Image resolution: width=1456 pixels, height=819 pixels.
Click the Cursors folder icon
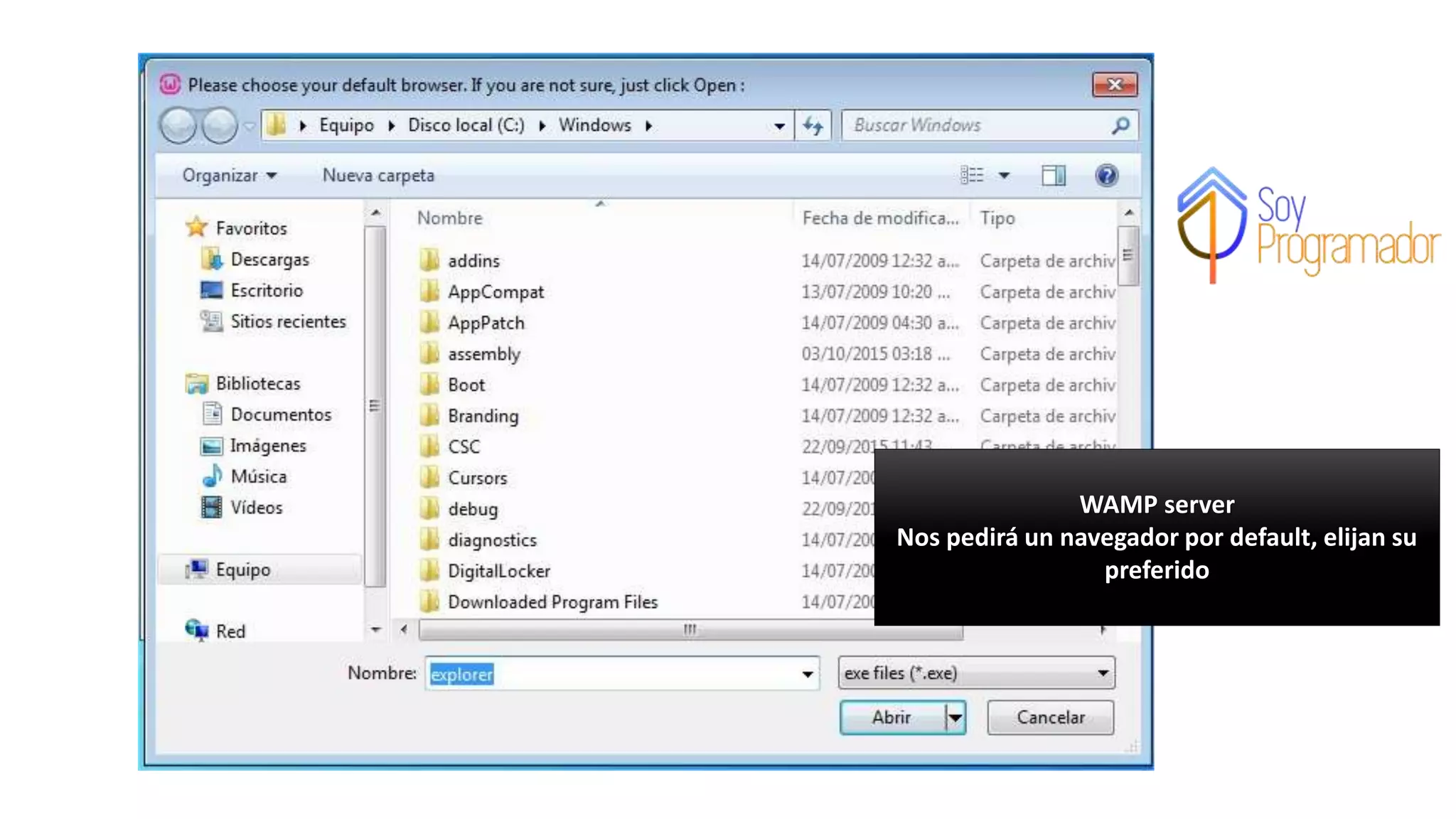(429, 478)
